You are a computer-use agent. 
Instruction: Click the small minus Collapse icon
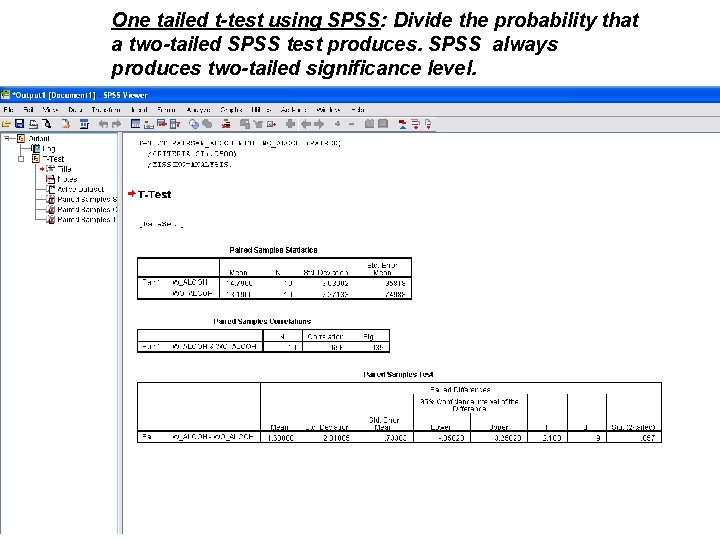pos(351,124)
